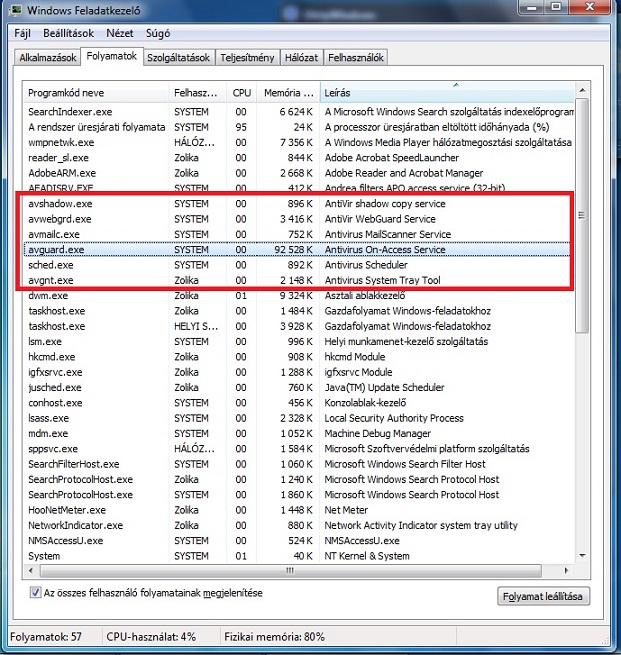Image resolution: width=621 pixels, height=655 pixels.
Task: Toggle show processes from all users checkbox
Action: pos(35,593)
